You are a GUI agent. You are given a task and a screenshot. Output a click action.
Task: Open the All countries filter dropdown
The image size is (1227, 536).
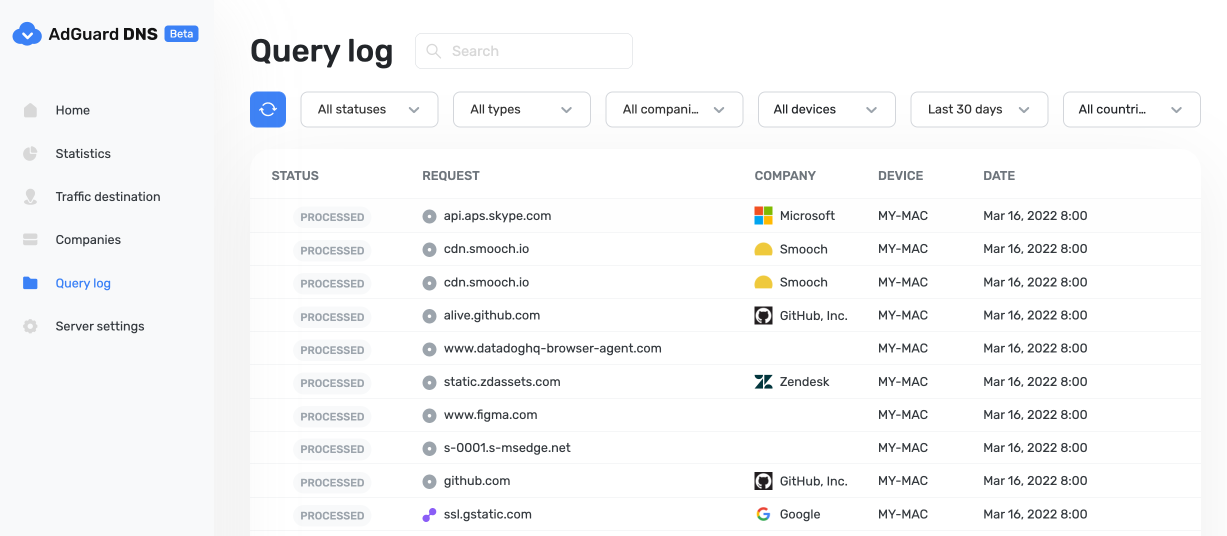pyautogui.click(x=1132, y=109)
